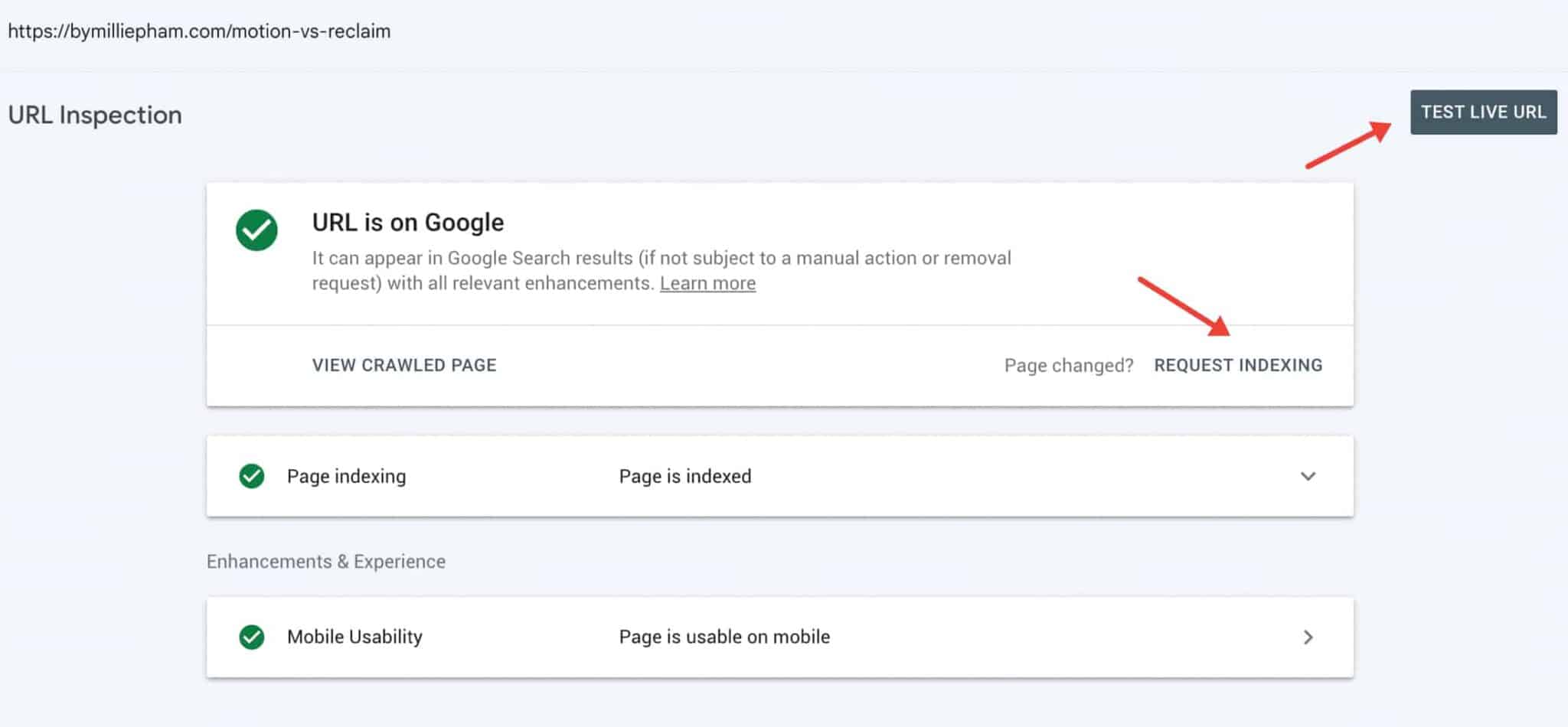
Task: Select the TEST LIVE URL button
Action: coord(1483,112)
